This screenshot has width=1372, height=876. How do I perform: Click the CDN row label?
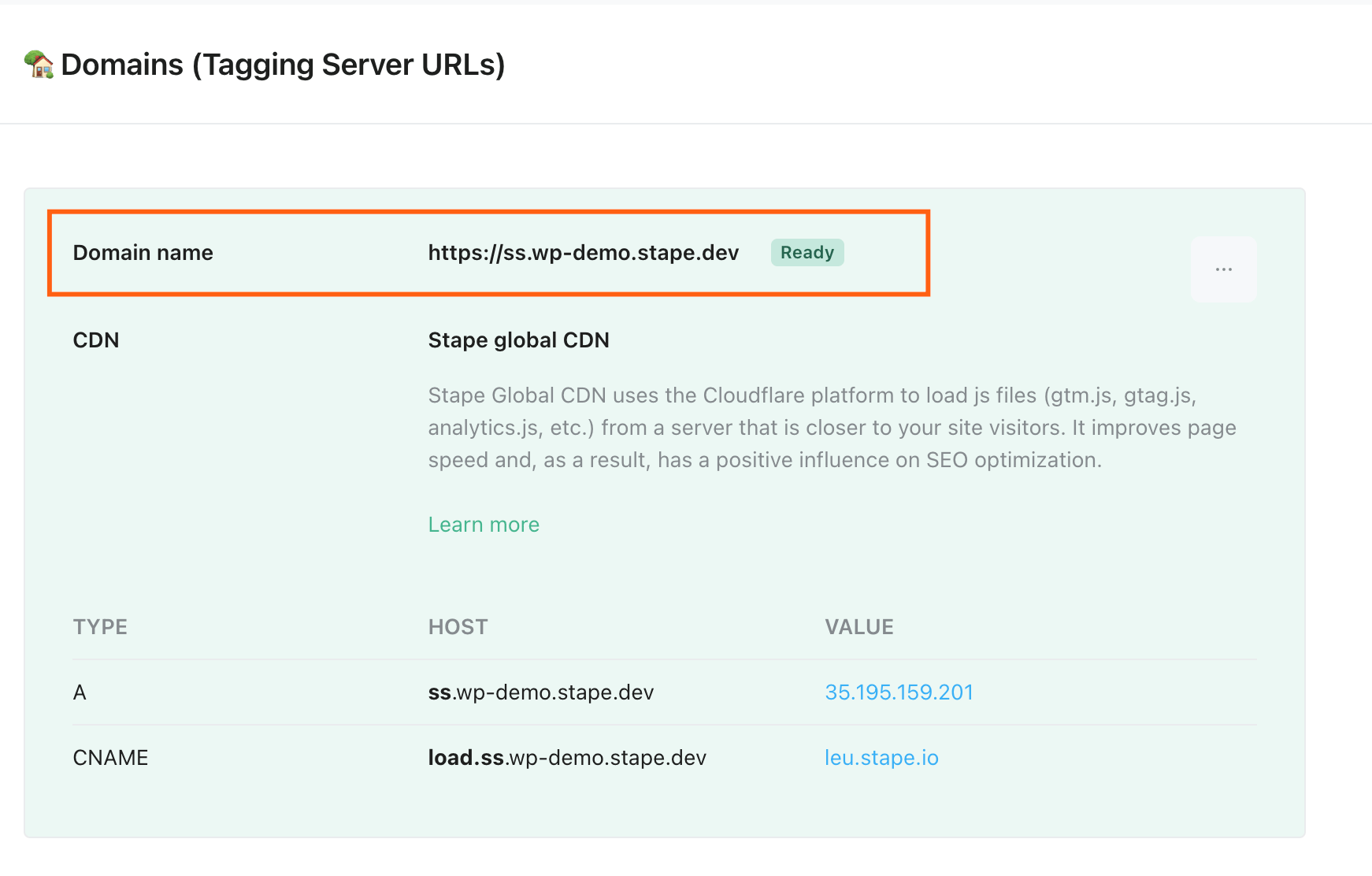pos(96,340)
